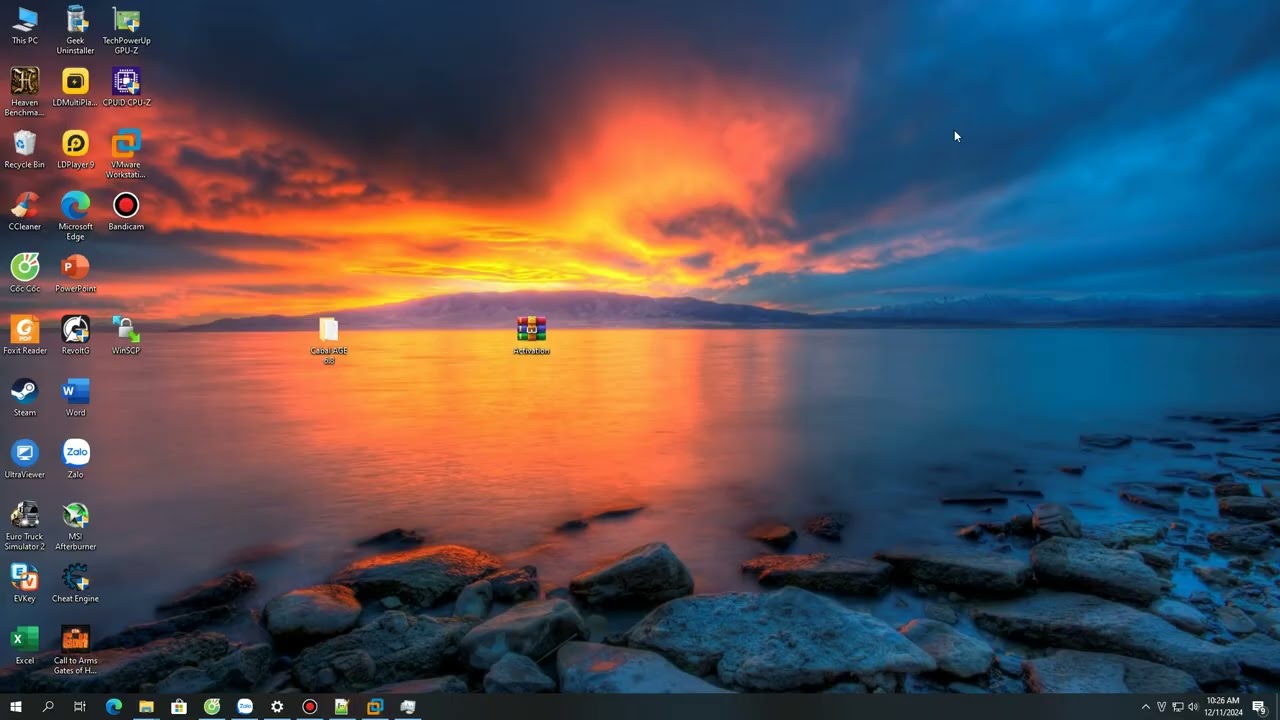Screen dimensions: 1280x720
Task: Select the Excel desktop icon
Action: click(25, 646)
